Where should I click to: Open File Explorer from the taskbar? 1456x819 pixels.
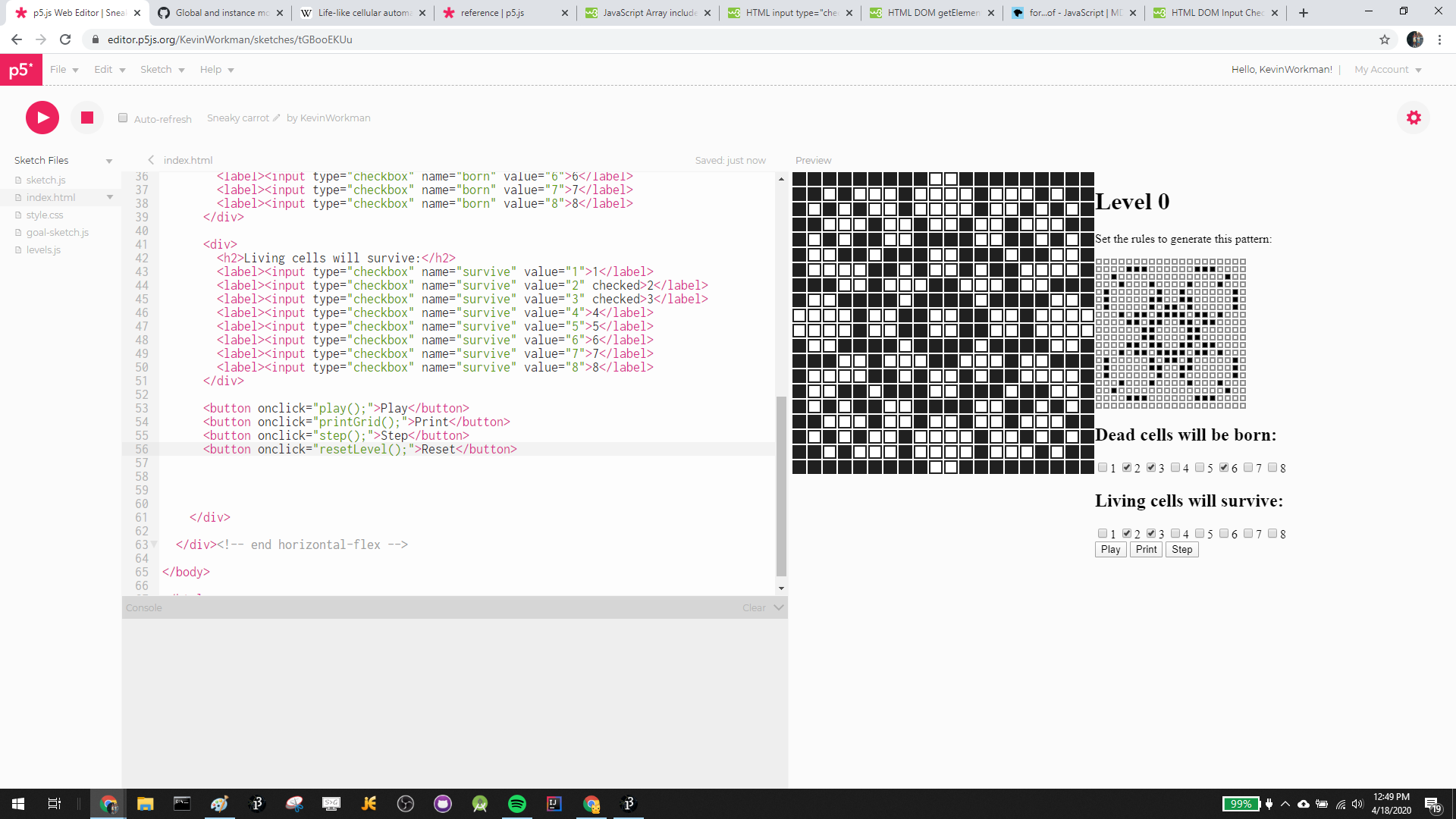[x=145, y=804]
